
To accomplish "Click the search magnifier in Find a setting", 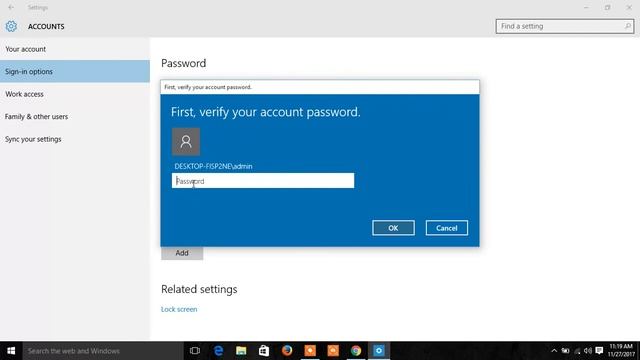I will tap(627, 26).
